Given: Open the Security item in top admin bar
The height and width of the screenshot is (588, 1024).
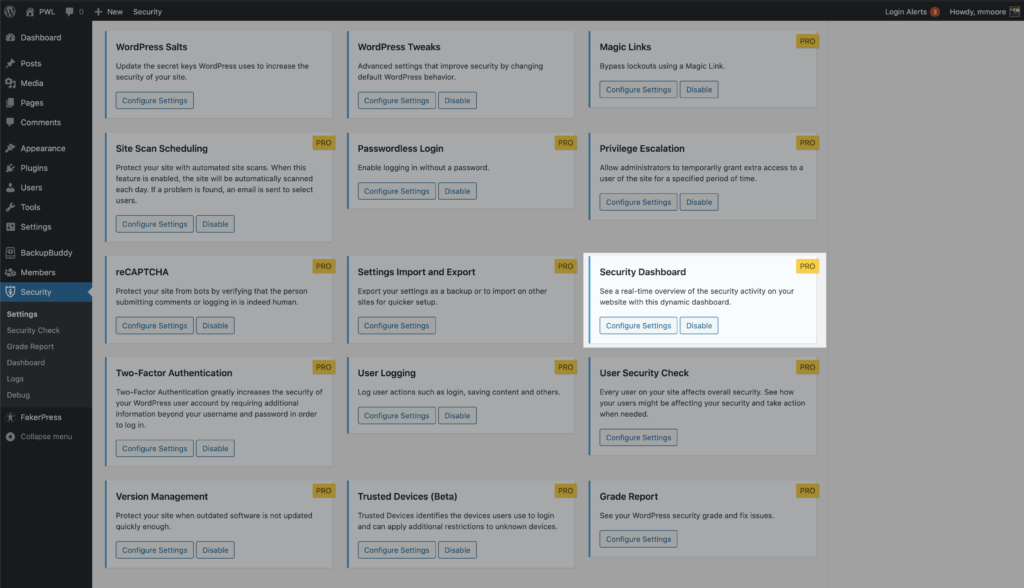Looking at the screenshot, I should (x=148, y=12).
